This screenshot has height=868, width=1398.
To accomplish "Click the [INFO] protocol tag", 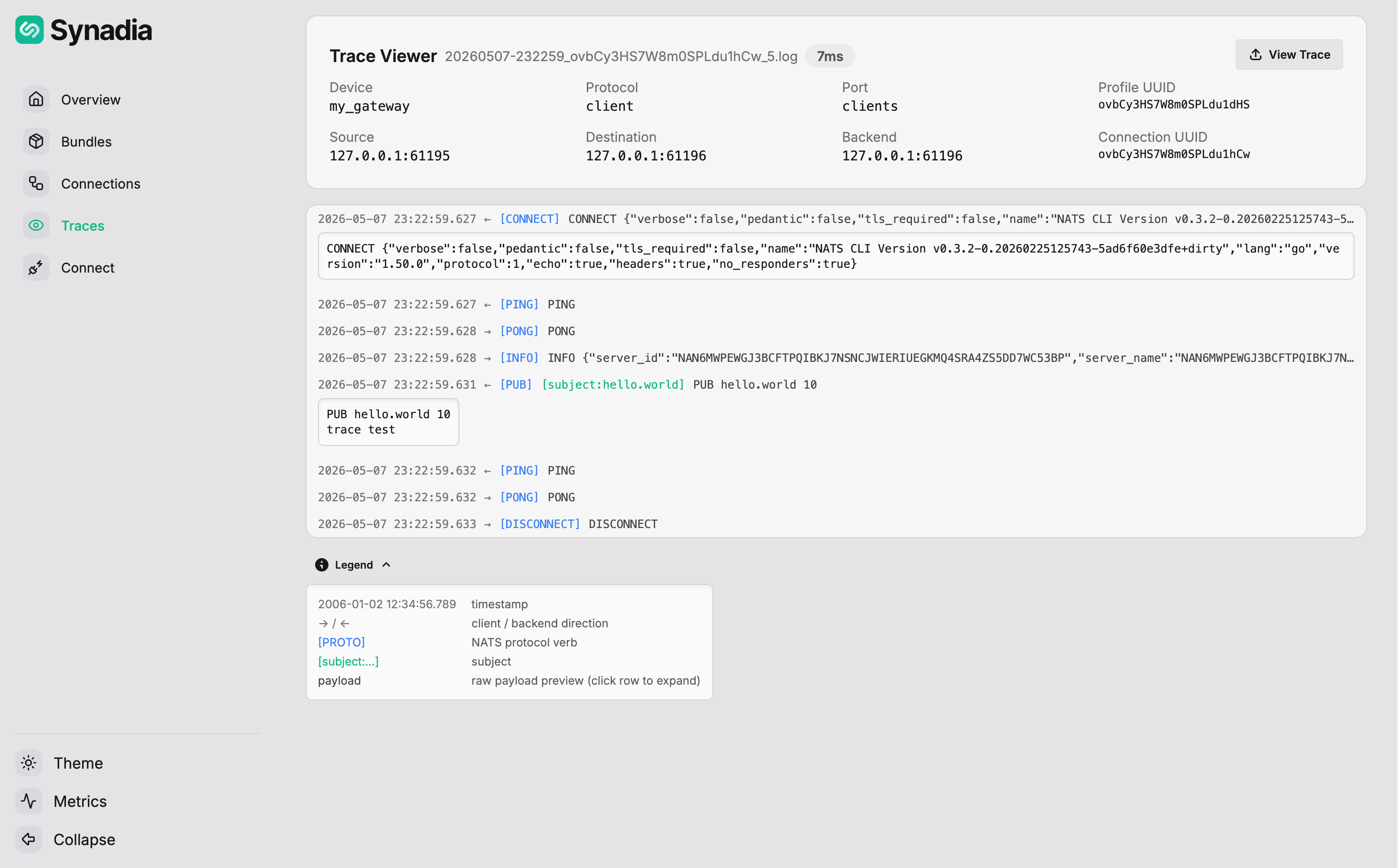I will tap(519, 358).
